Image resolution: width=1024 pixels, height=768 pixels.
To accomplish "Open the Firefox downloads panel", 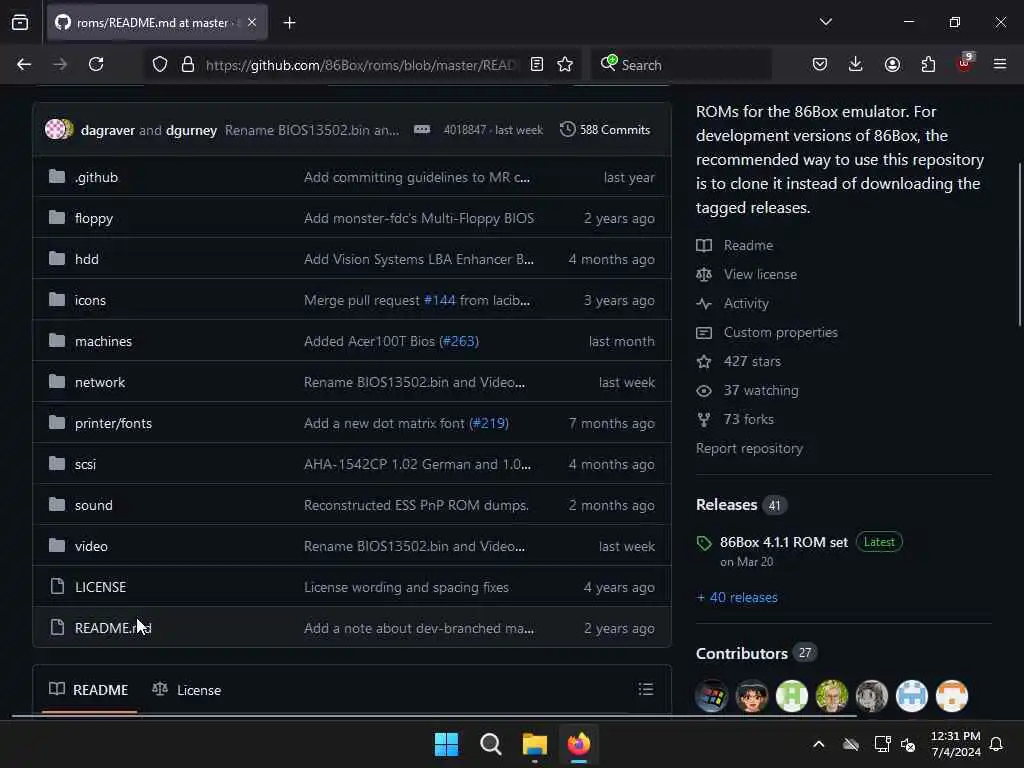I will click(x=856, y=64).
